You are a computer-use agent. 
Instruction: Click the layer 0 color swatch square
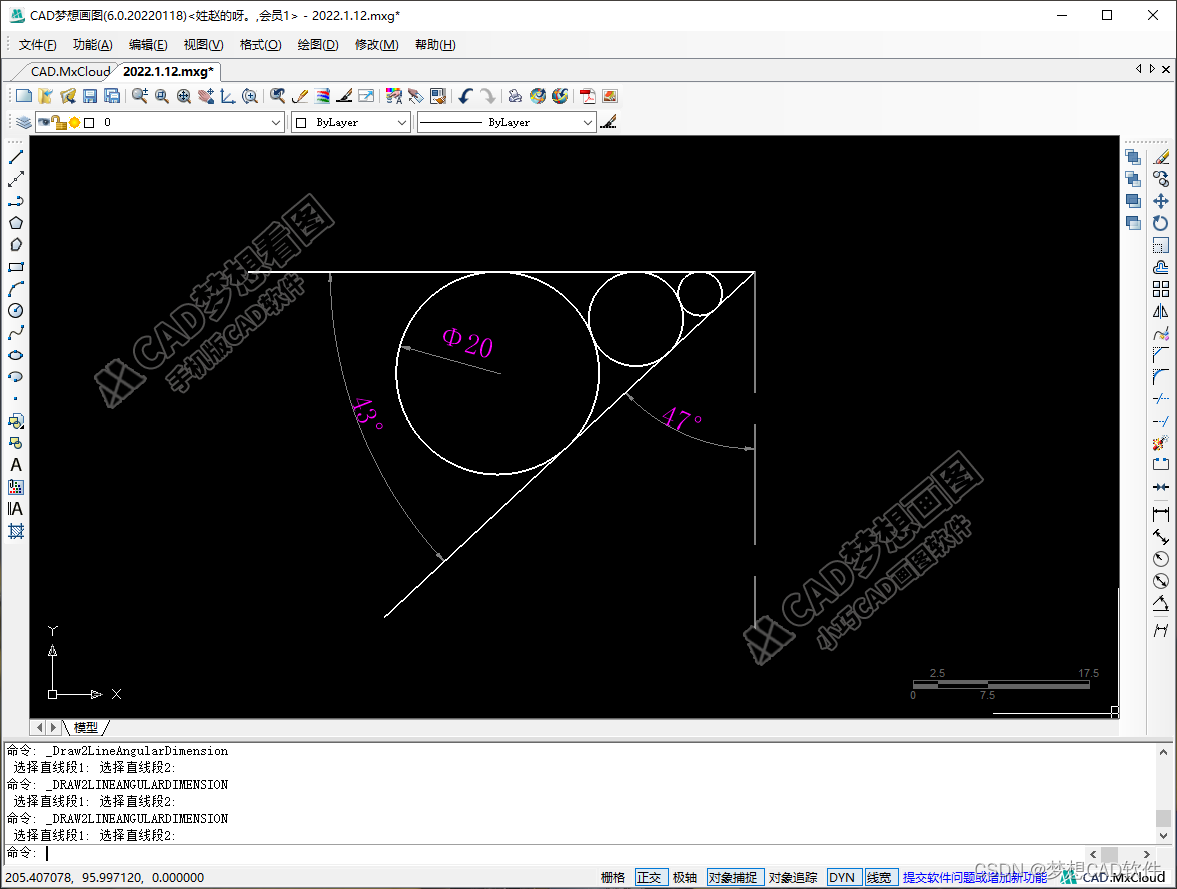(x=89, y=122)
